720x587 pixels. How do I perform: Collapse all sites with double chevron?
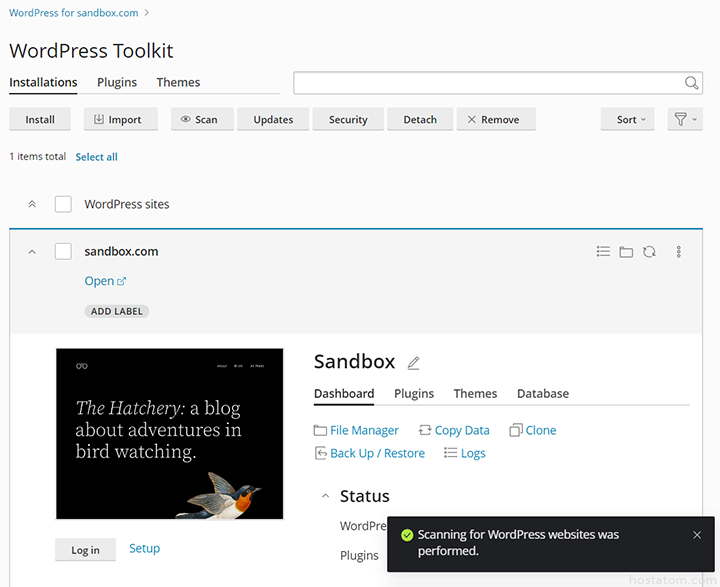(32, 204)
